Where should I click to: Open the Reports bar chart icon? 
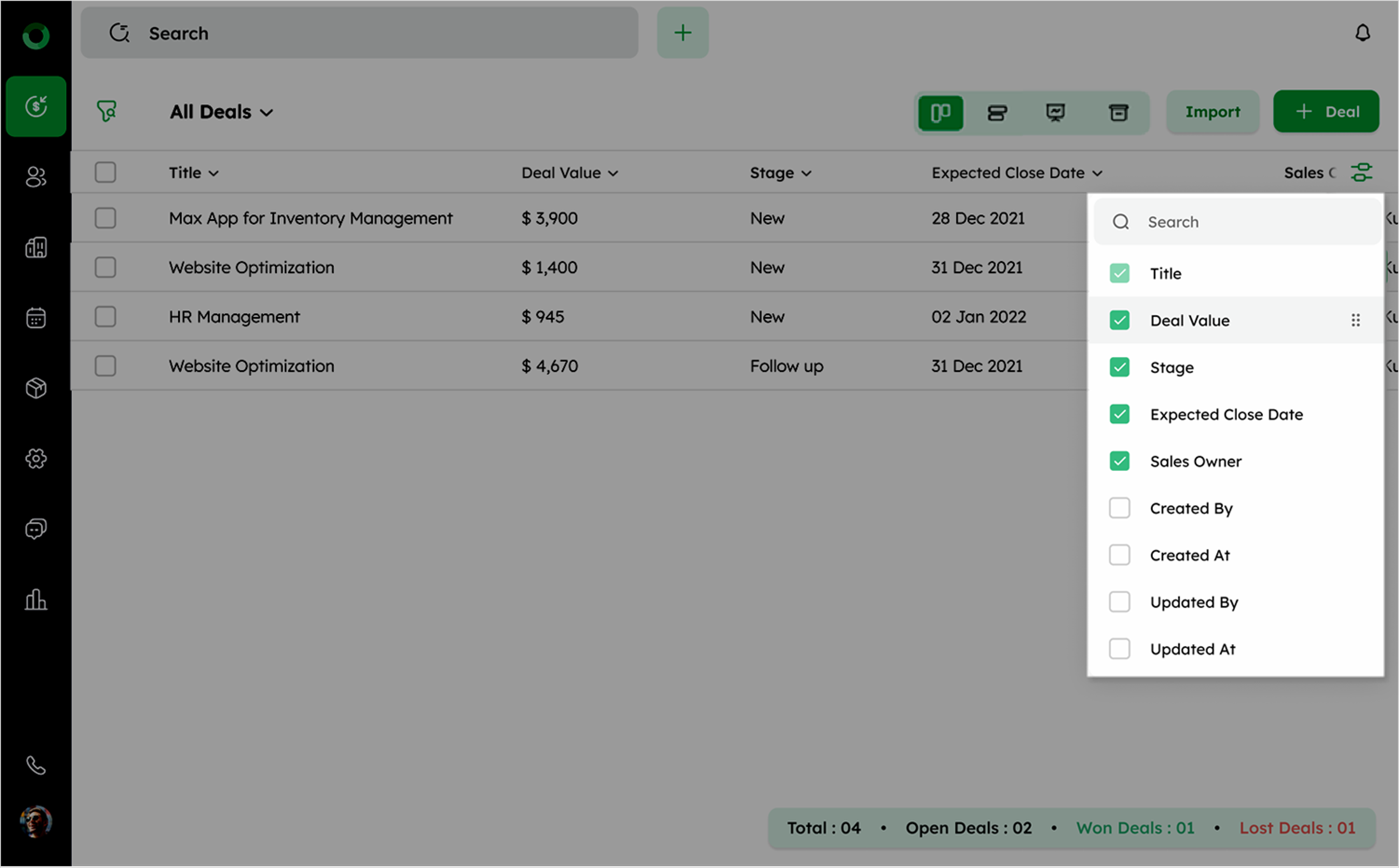coord(36,600)
